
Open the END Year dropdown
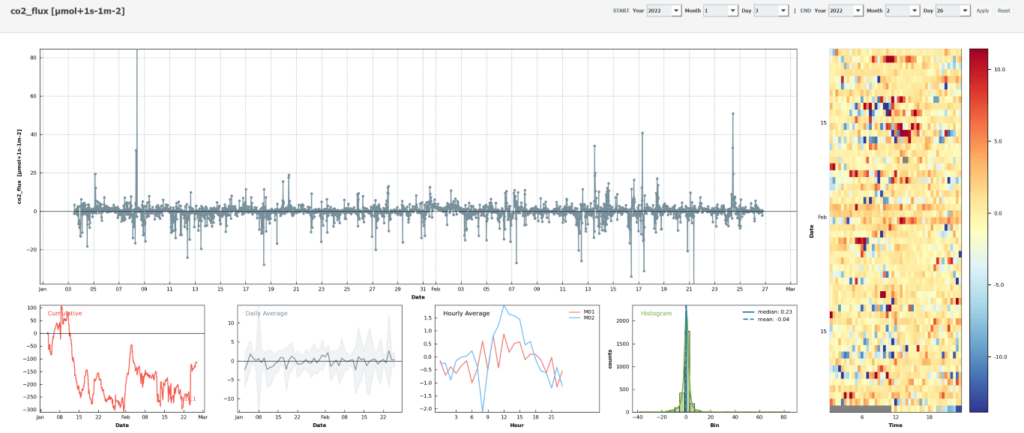846,11
